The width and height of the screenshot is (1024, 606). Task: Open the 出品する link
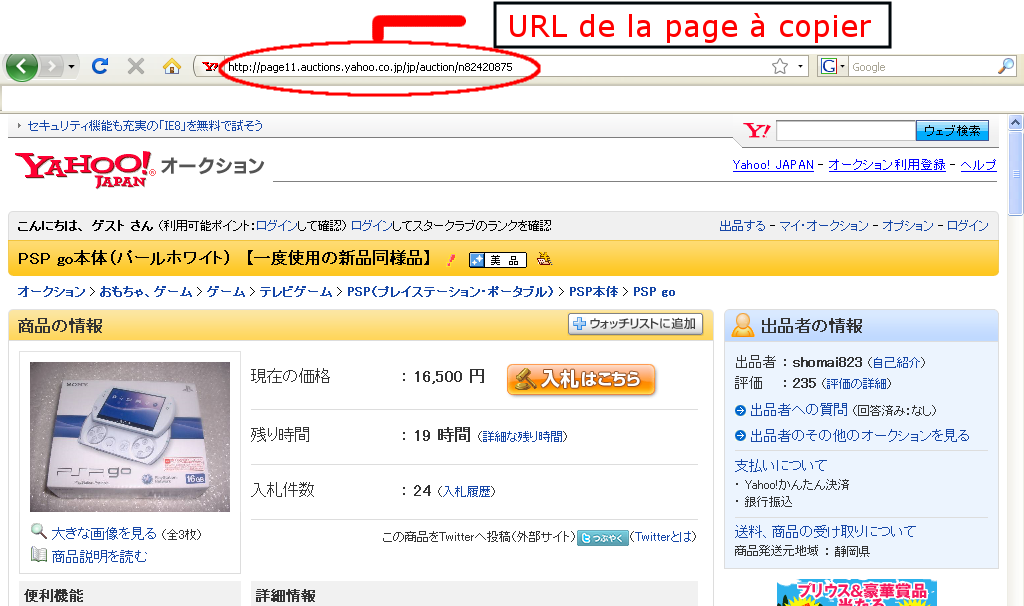[x=743, y=225]
